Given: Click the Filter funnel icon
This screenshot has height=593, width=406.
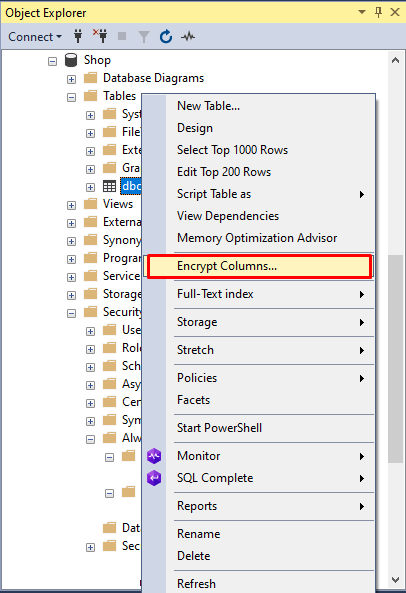Looking at the screenshot, I should click(144, 37).
